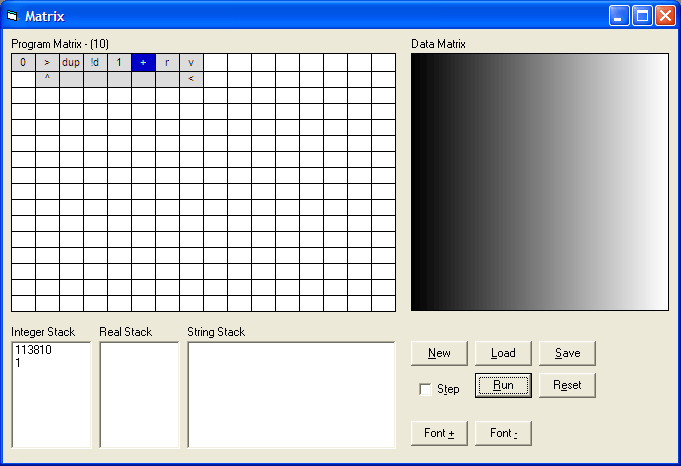Select the 'v' down-arrow cell

[191, 62]
